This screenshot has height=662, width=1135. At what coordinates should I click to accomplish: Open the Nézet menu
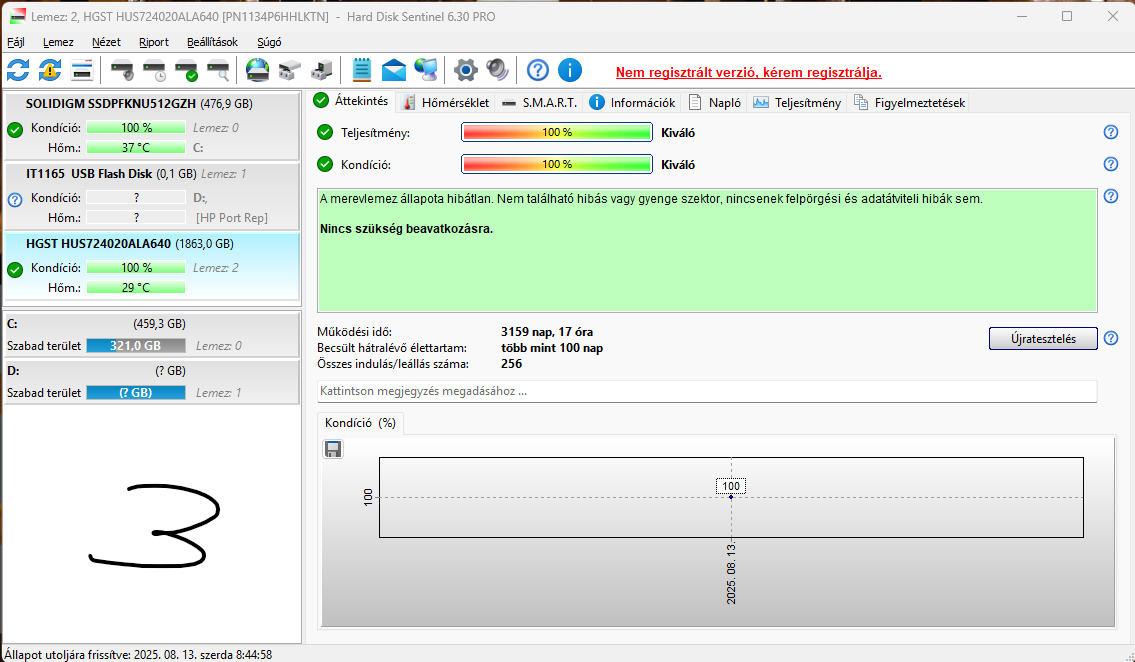point(106,42)
